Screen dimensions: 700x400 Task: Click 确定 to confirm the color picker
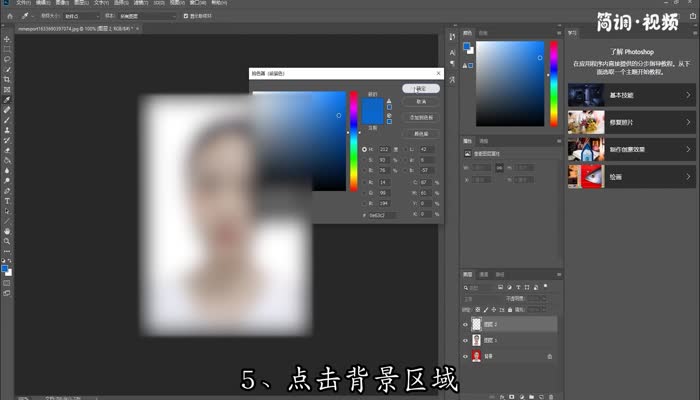click(421, 88)
